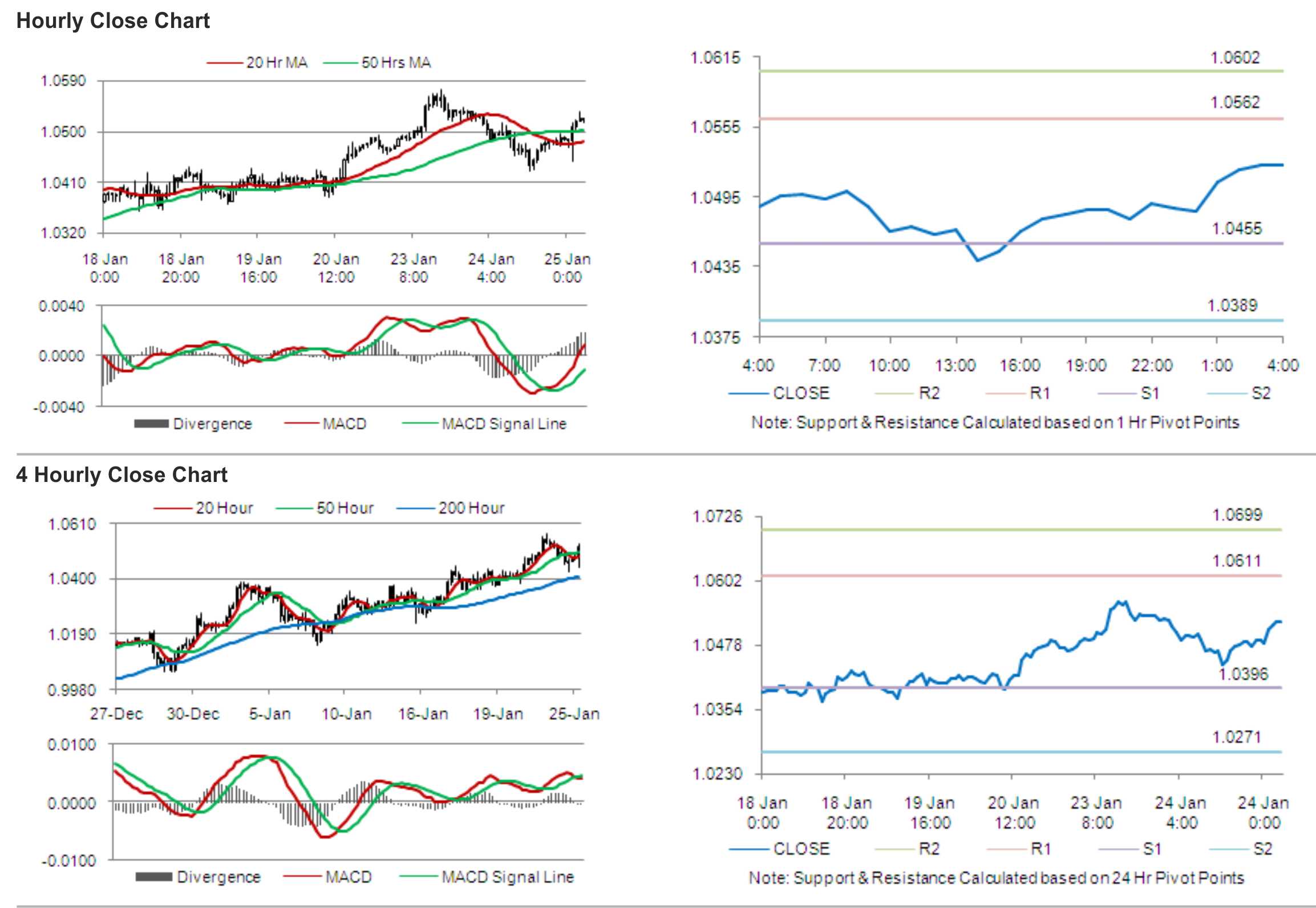Click the -0.0040 MACD axis label
This screenshot has width=1316, height=908.
click(x=59, y=407)
